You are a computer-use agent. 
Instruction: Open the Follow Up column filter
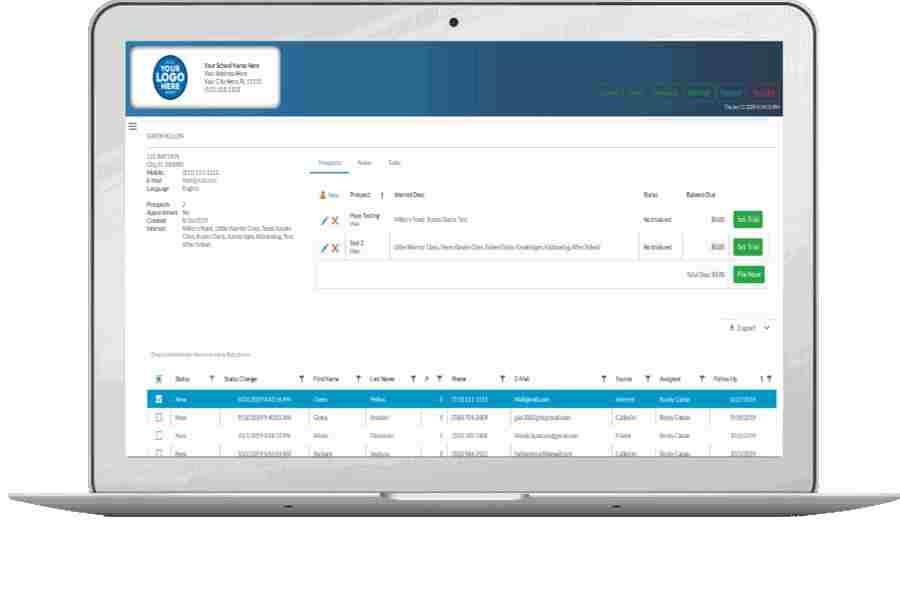point(769,379)
